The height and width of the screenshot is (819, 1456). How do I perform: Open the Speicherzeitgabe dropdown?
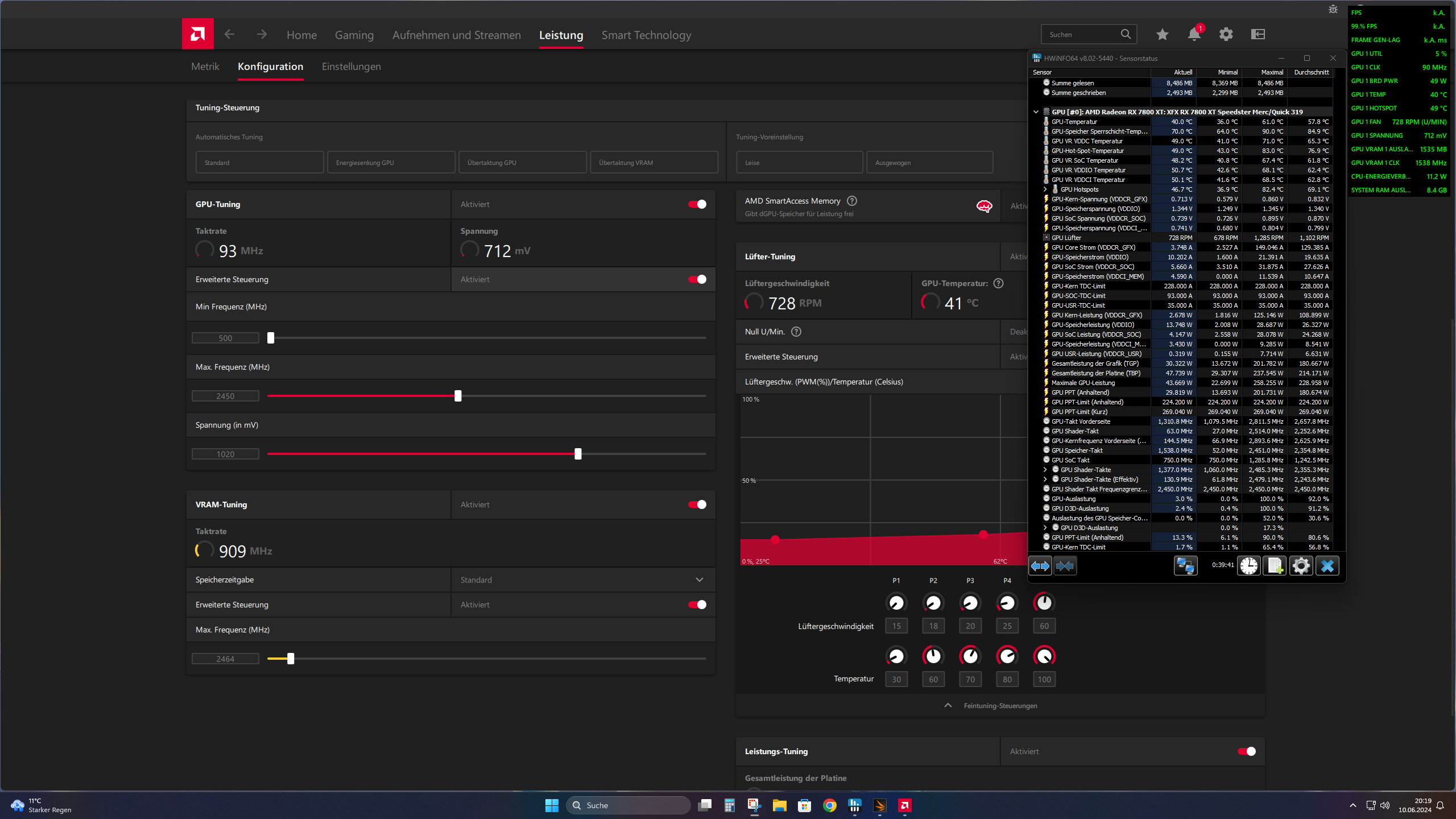click(699, 580)
